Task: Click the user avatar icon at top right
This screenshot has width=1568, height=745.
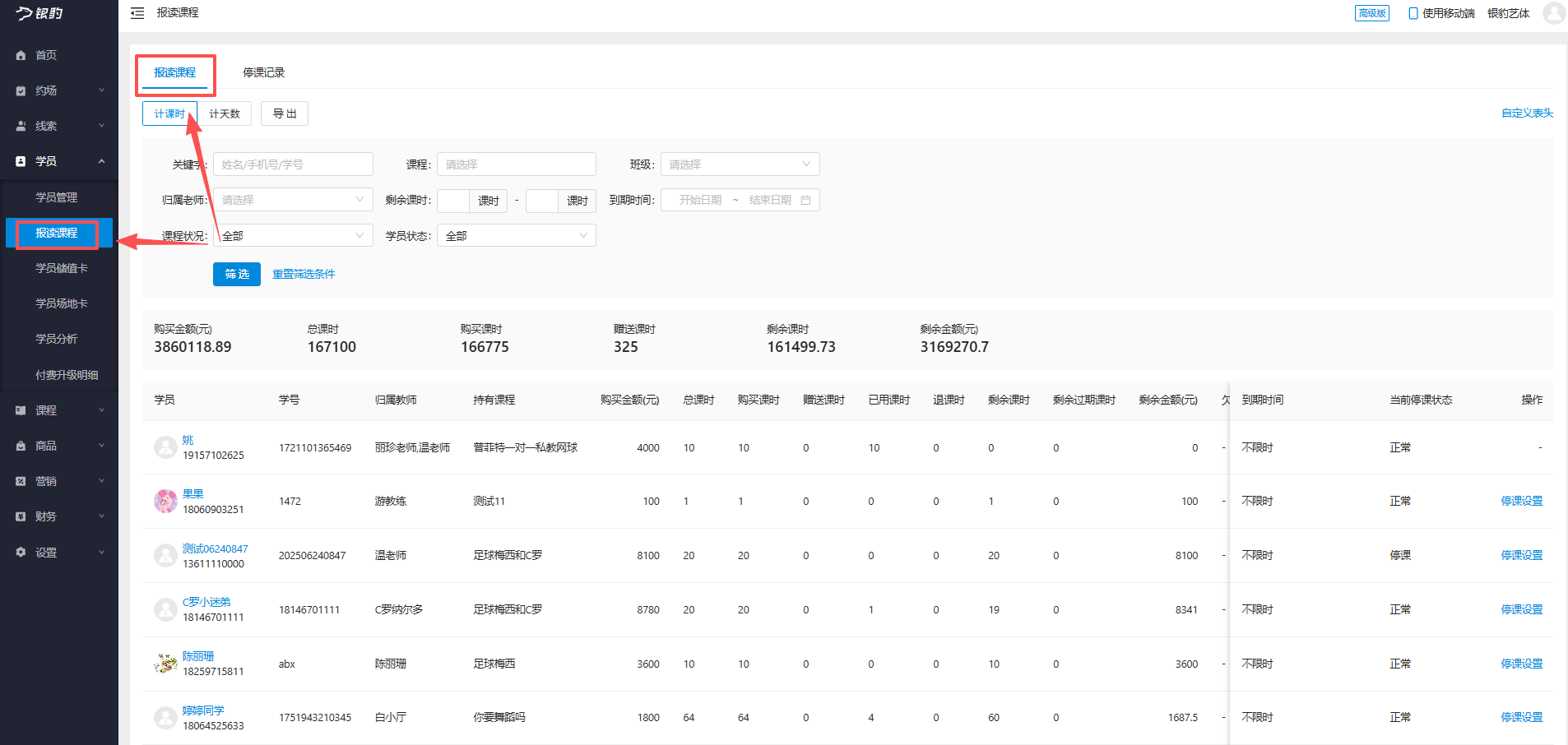Action: (1553, 13)
